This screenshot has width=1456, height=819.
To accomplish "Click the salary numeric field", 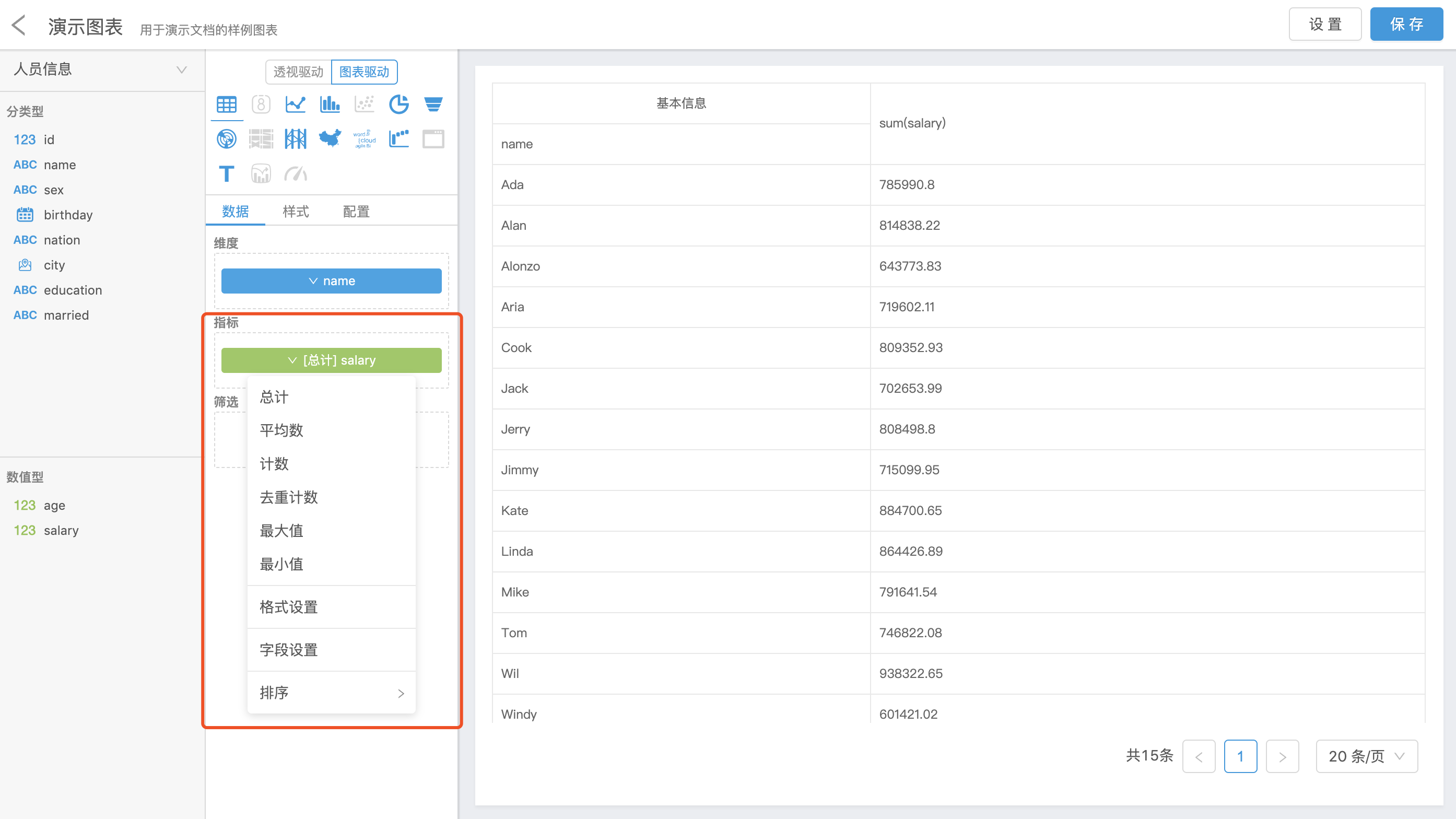I will tap(61, 530).
